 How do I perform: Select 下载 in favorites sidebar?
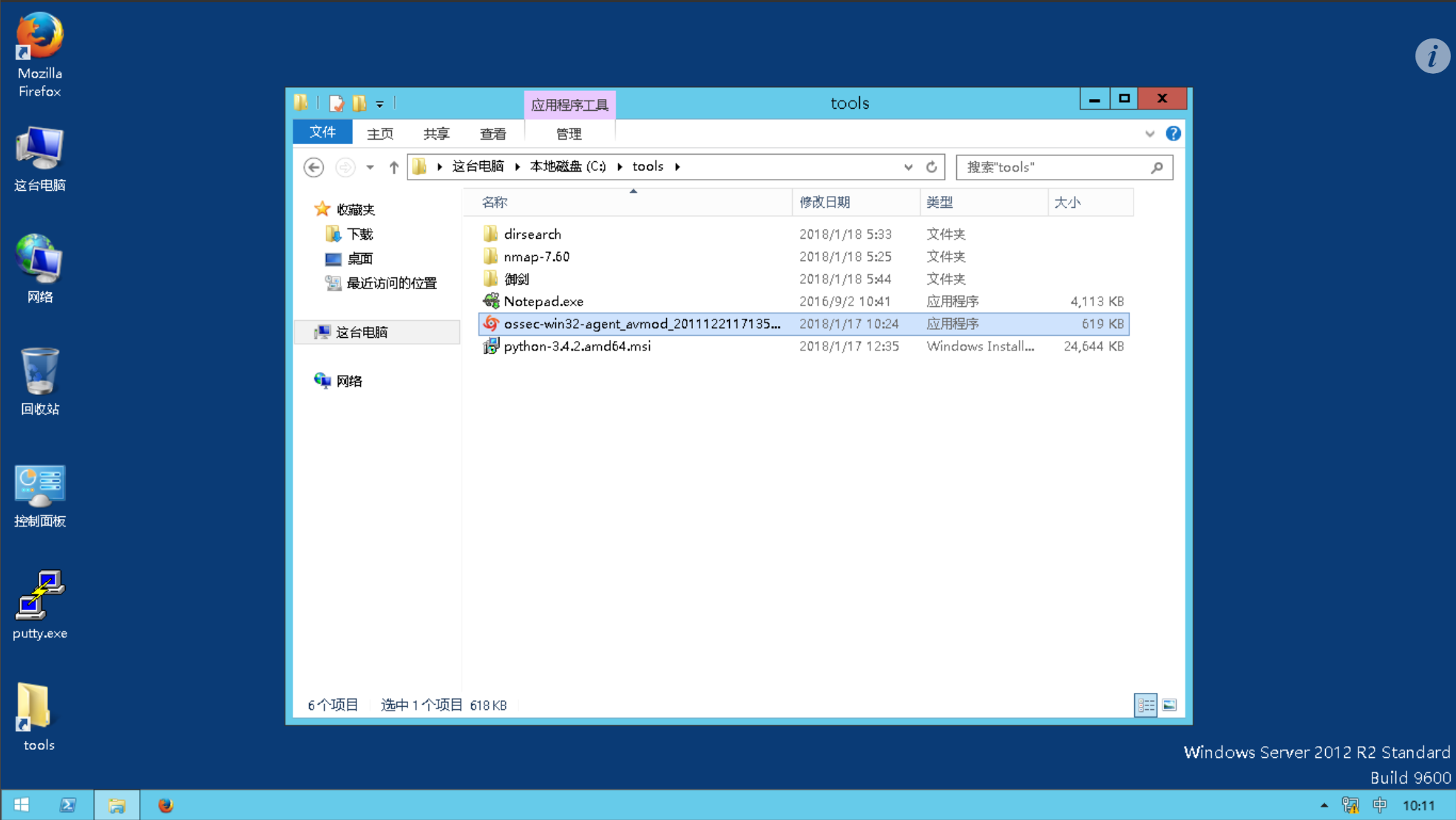pyautogui.click(x=359, y=234)
